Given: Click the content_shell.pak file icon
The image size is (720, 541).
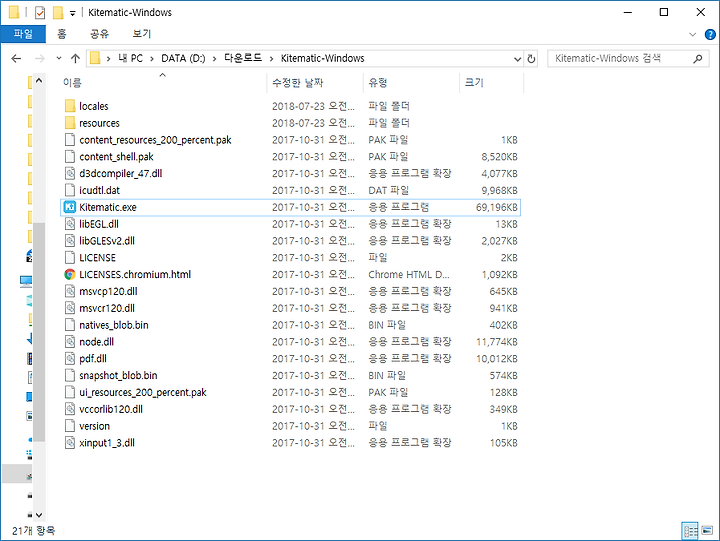Looking at the screenshot, I should [70, 157].
